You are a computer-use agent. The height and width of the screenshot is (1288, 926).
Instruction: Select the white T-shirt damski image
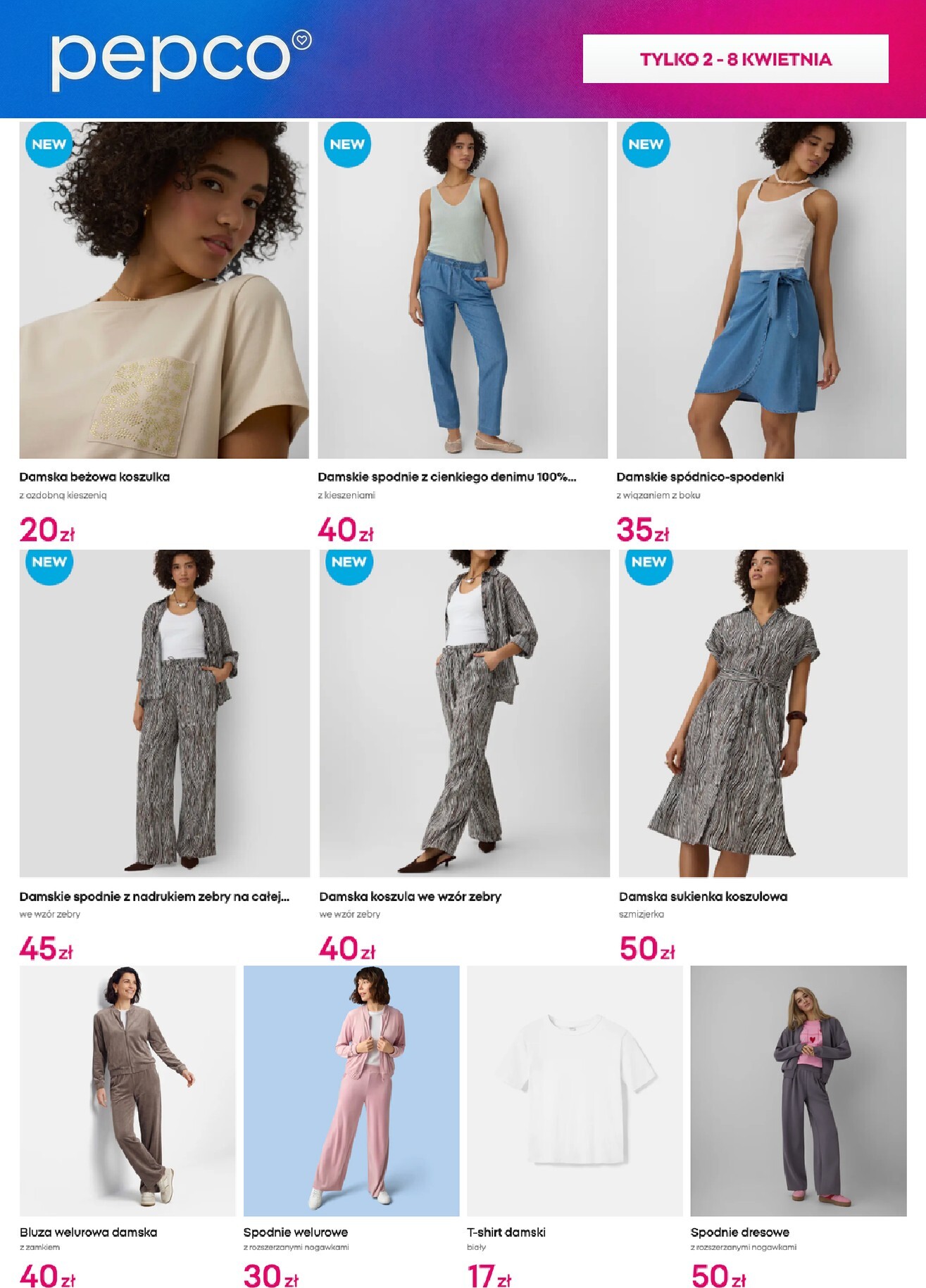(575, 1090)
